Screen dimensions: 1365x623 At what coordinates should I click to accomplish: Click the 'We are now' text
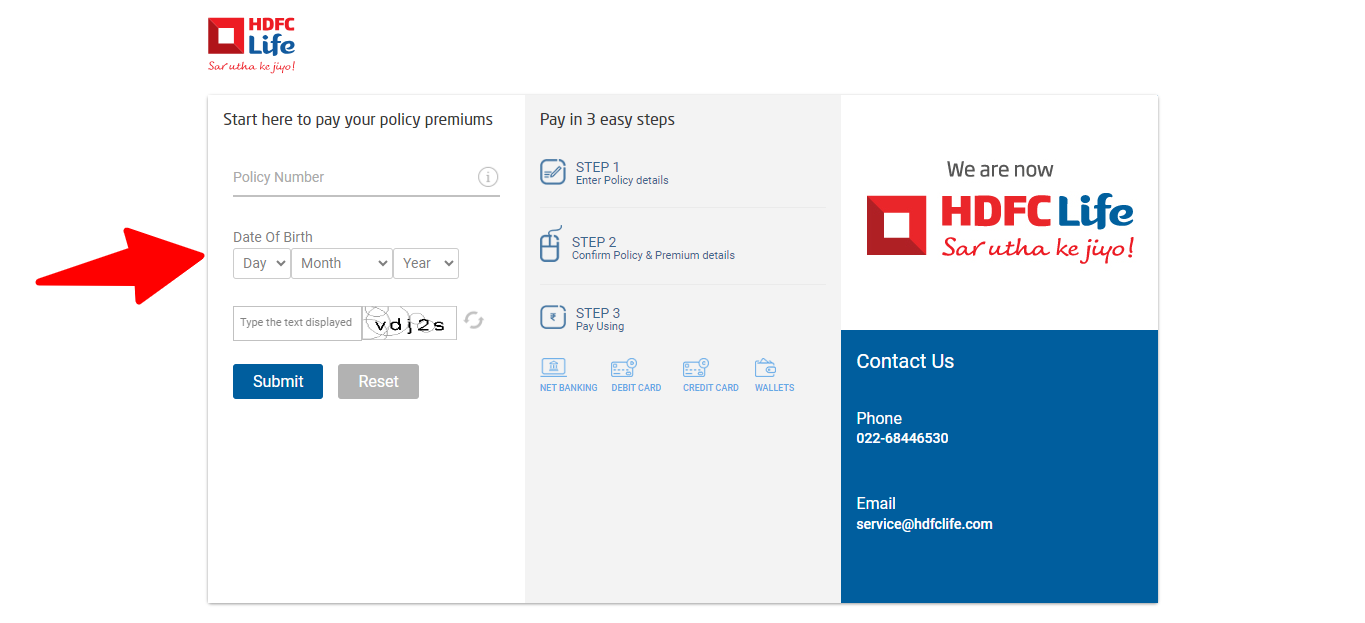(1000, 169)
